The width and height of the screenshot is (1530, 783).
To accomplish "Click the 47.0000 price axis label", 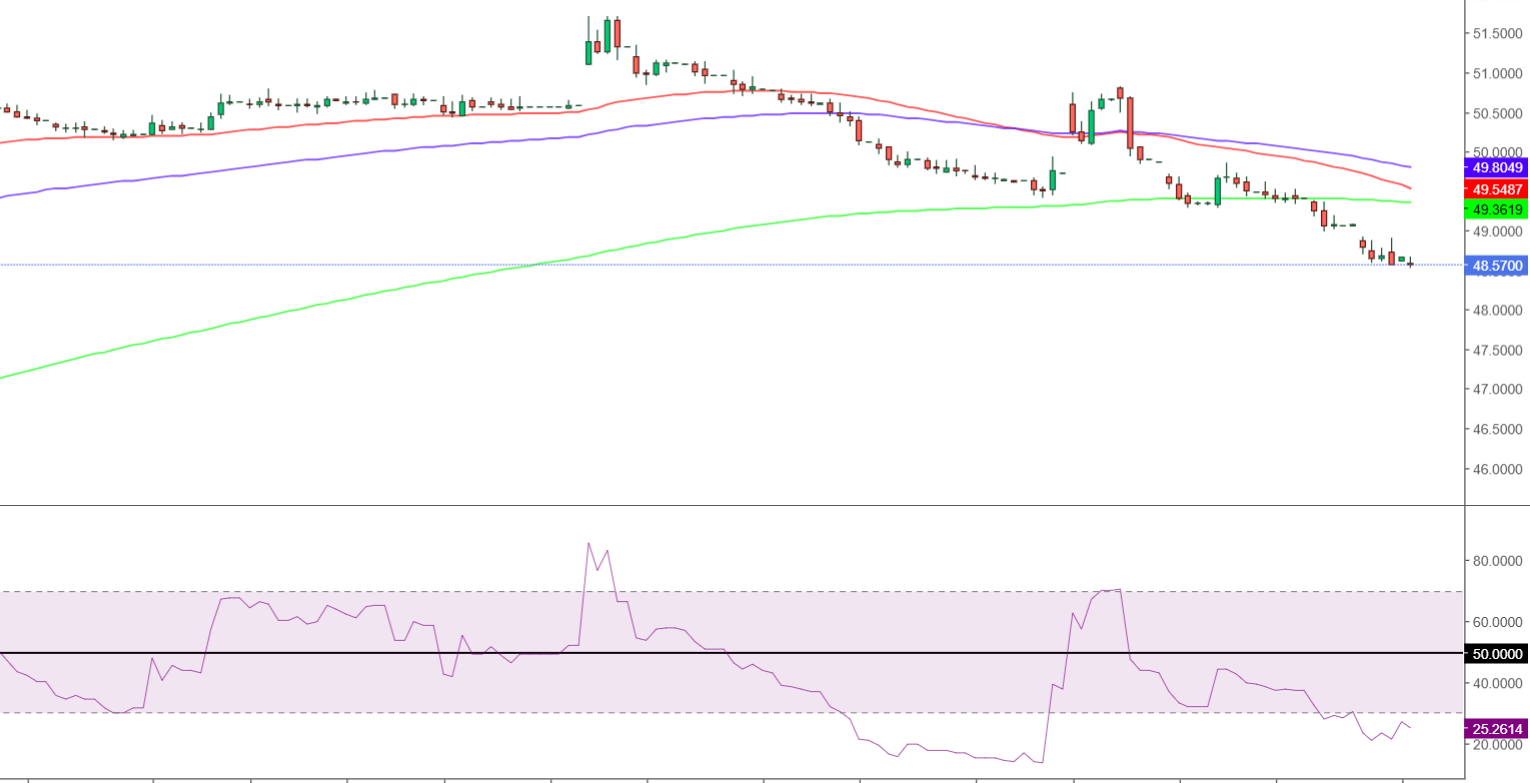I will 1497,389.
